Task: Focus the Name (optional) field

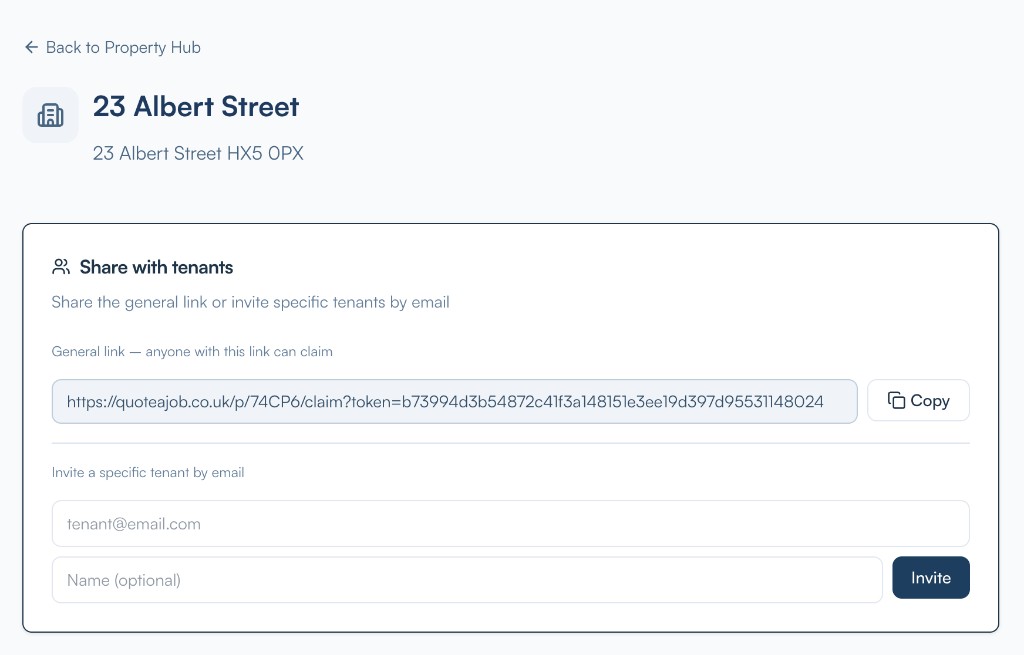Action: point(467,579)
